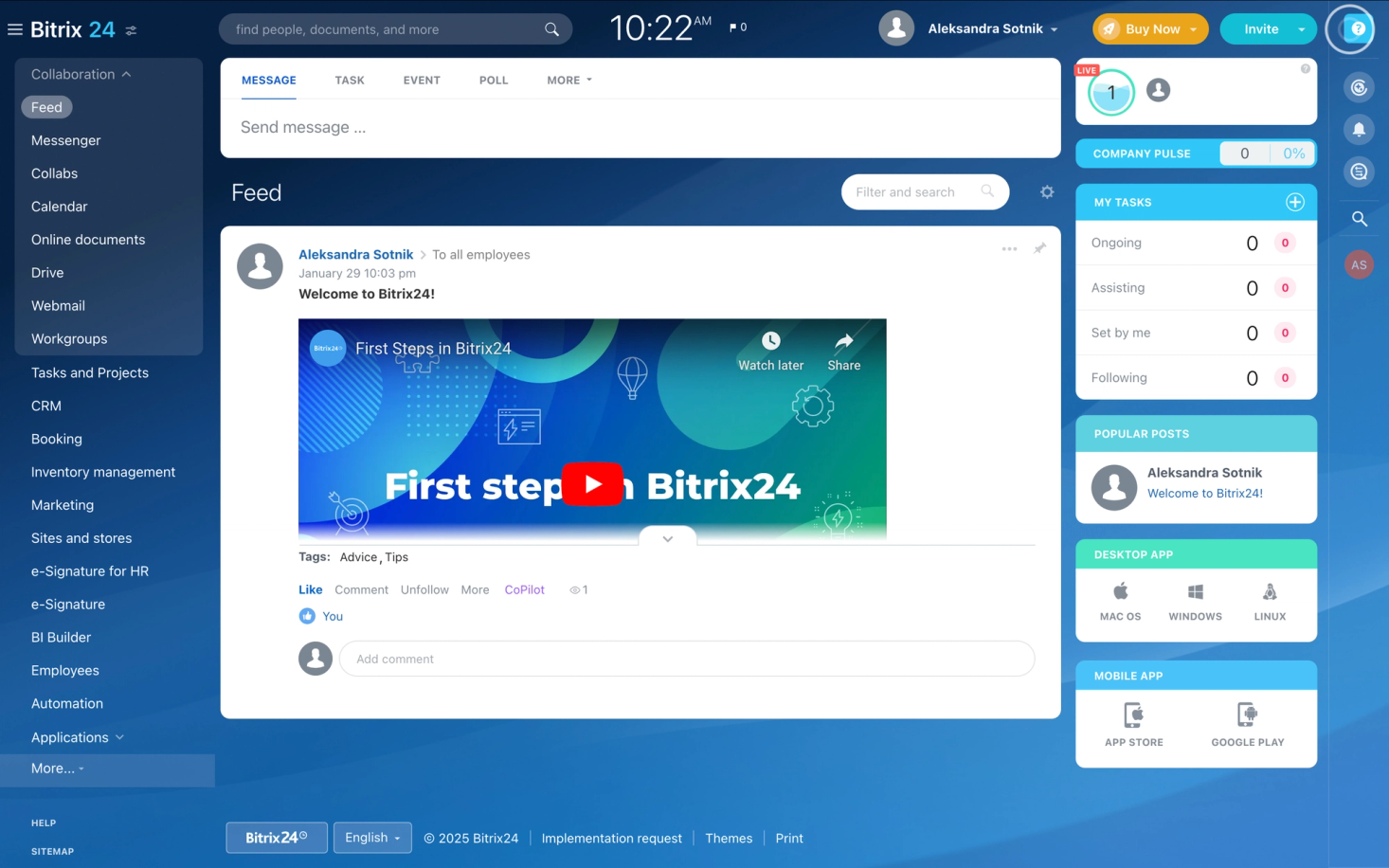Click the search icon in right rail
This screenshot has height=868, width=1389.
point(1359,219)
